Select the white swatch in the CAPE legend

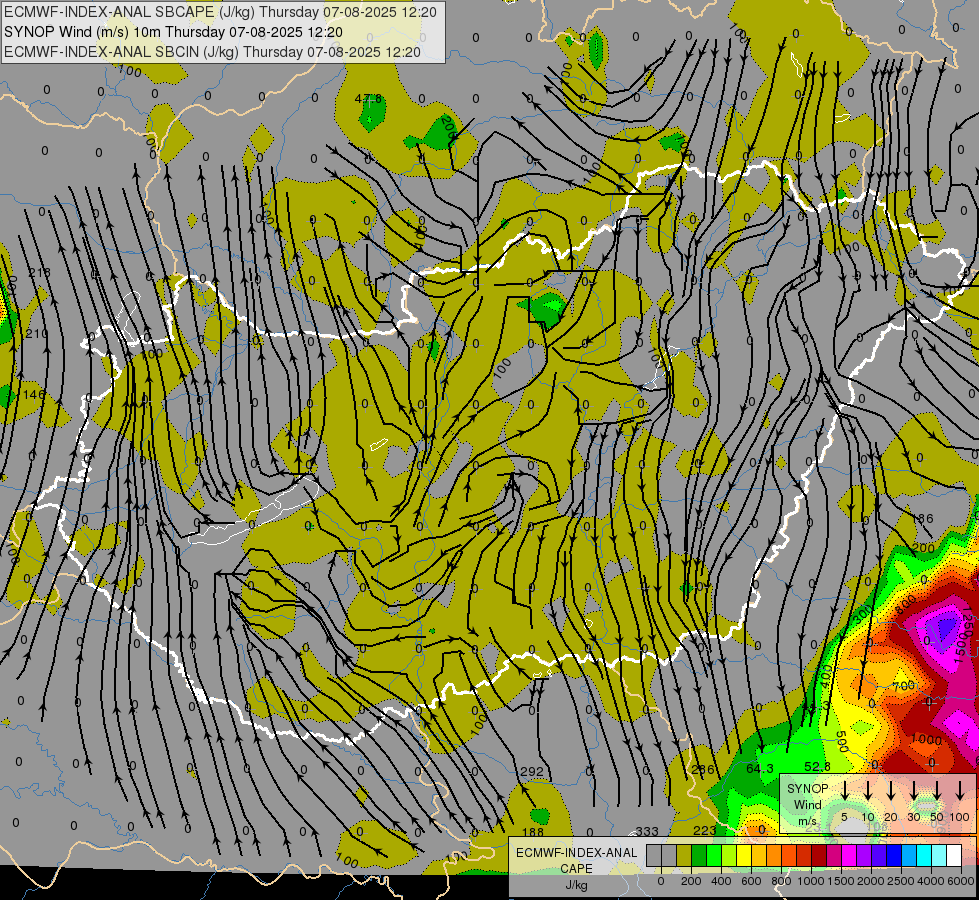pyautogui.click(x=953, y=855)
